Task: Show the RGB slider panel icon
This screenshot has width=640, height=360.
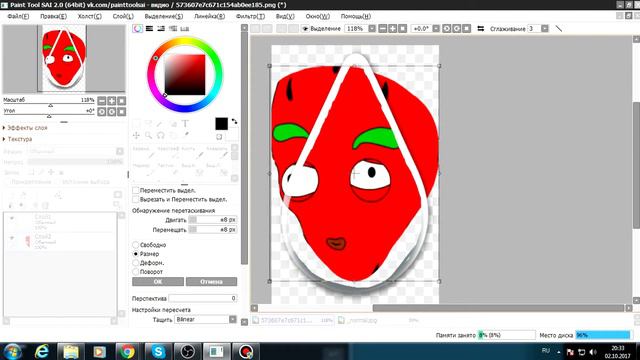Action: (149, 29)
